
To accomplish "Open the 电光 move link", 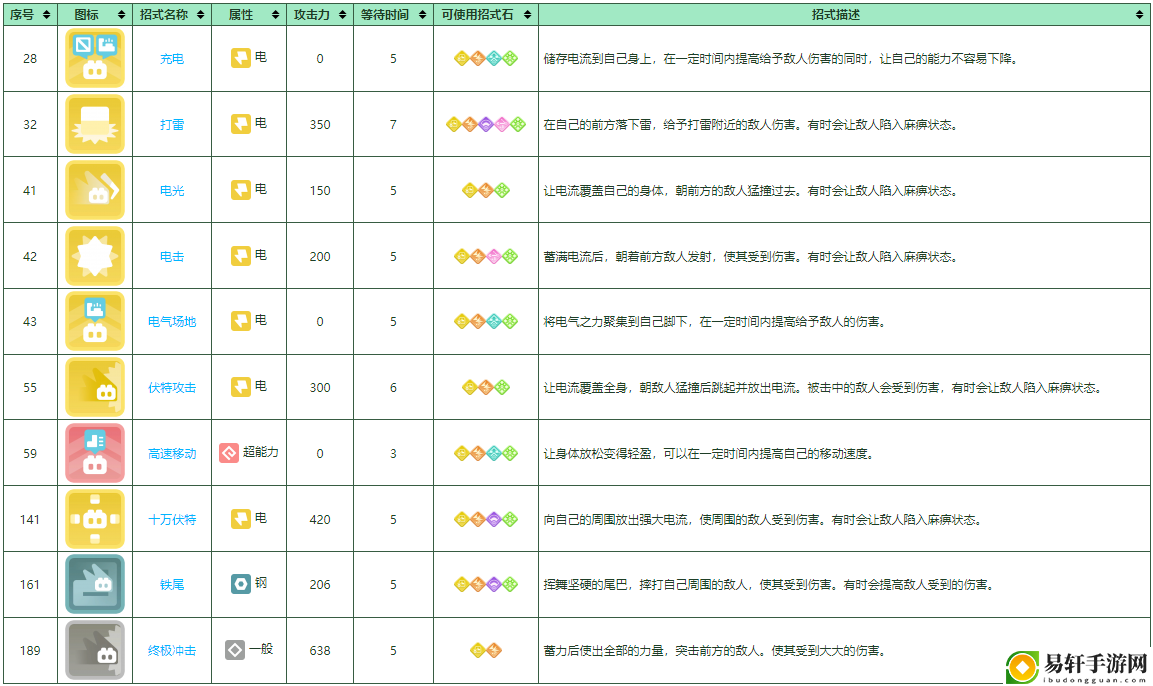I will point(172,190).
